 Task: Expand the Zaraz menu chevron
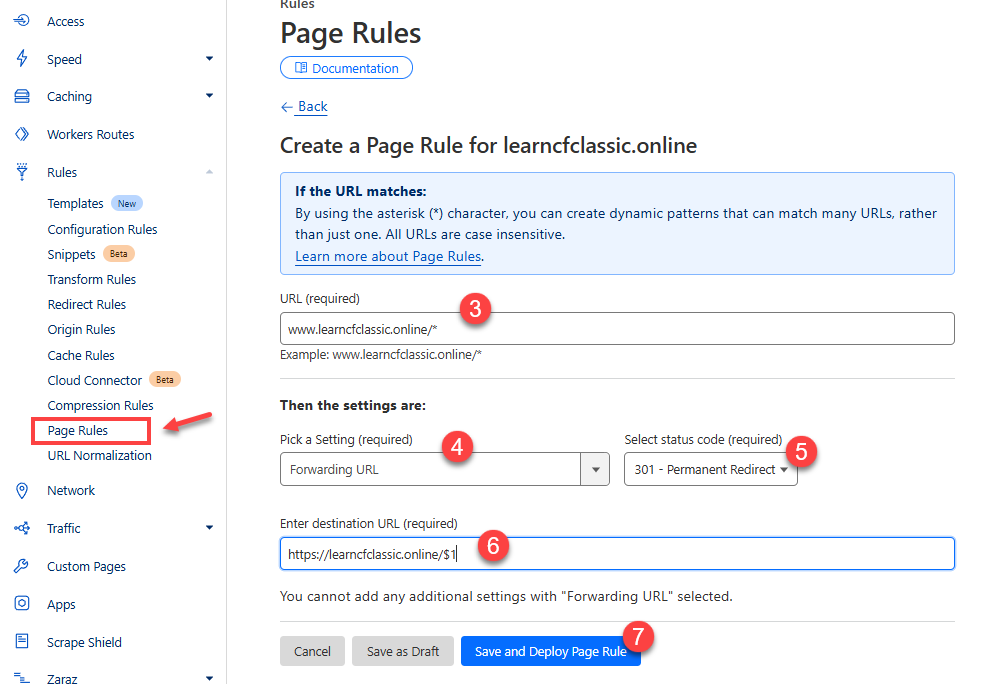click(209, 678)
